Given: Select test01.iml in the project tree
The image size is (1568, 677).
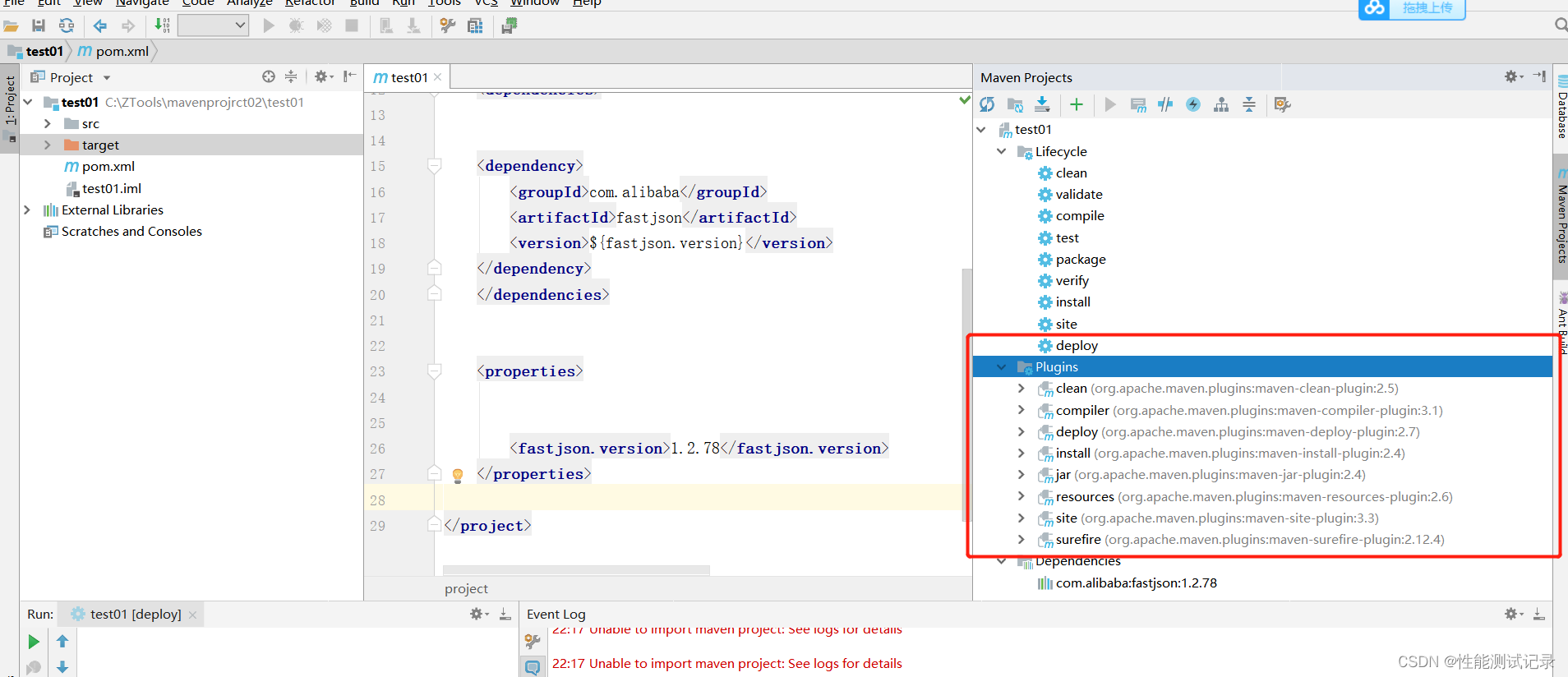Looking at the screenshot, I should [x=112, y=188].
